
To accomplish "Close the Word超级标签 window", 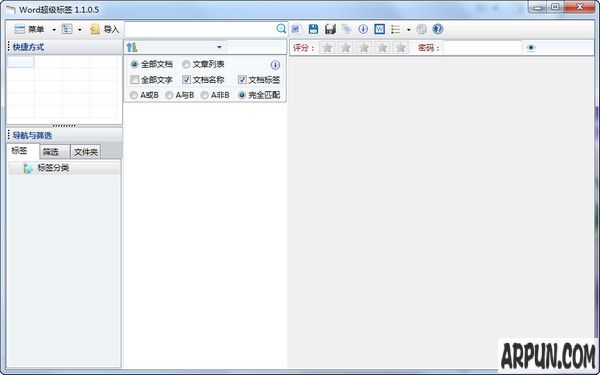I will point(580,7).
